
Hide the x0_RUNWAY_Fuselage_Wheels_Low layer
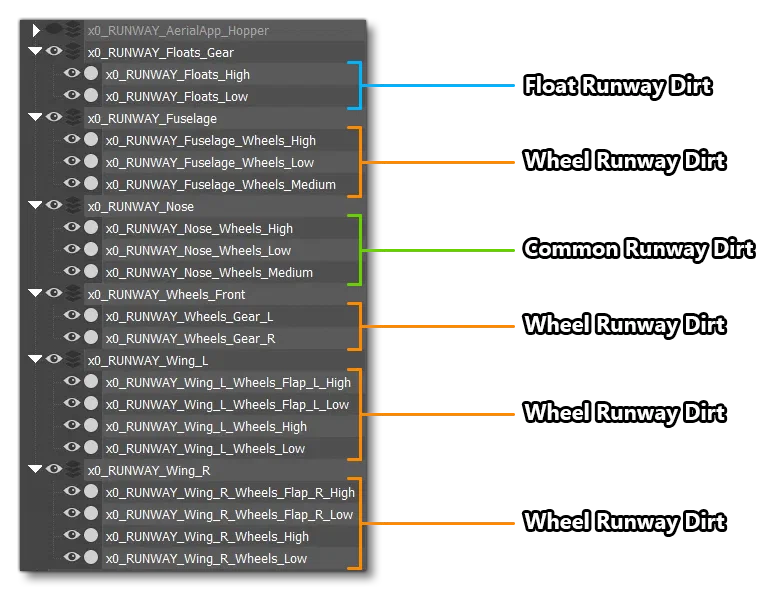tap(72, 161)
